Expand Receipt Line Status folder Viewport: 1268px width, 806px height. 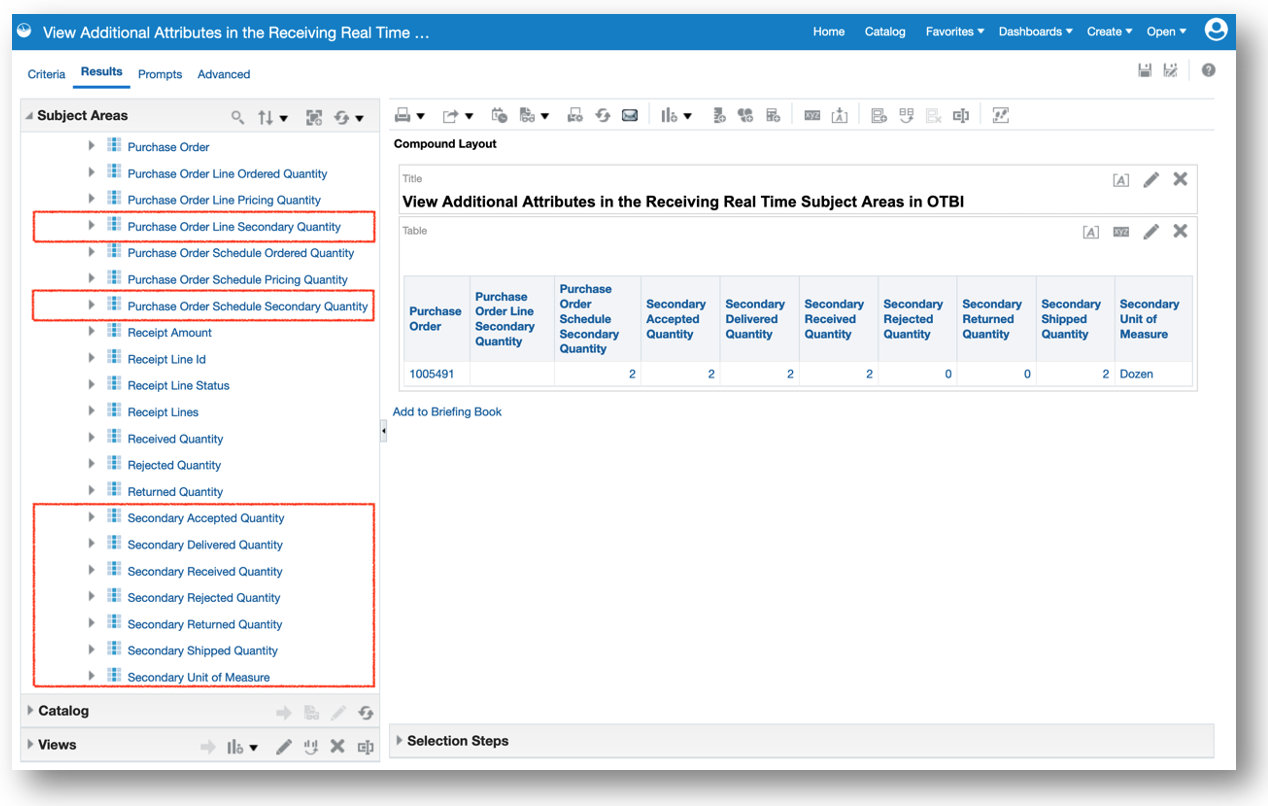(x=91, y=385)
